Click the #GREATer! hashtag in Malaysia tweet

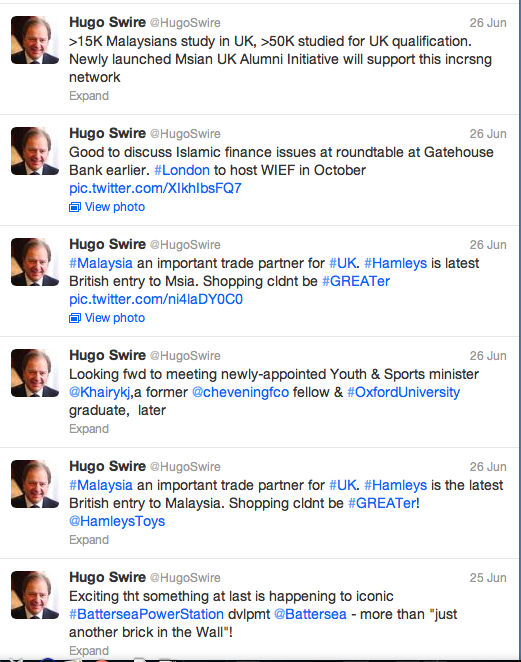click(x=384, y=503)
